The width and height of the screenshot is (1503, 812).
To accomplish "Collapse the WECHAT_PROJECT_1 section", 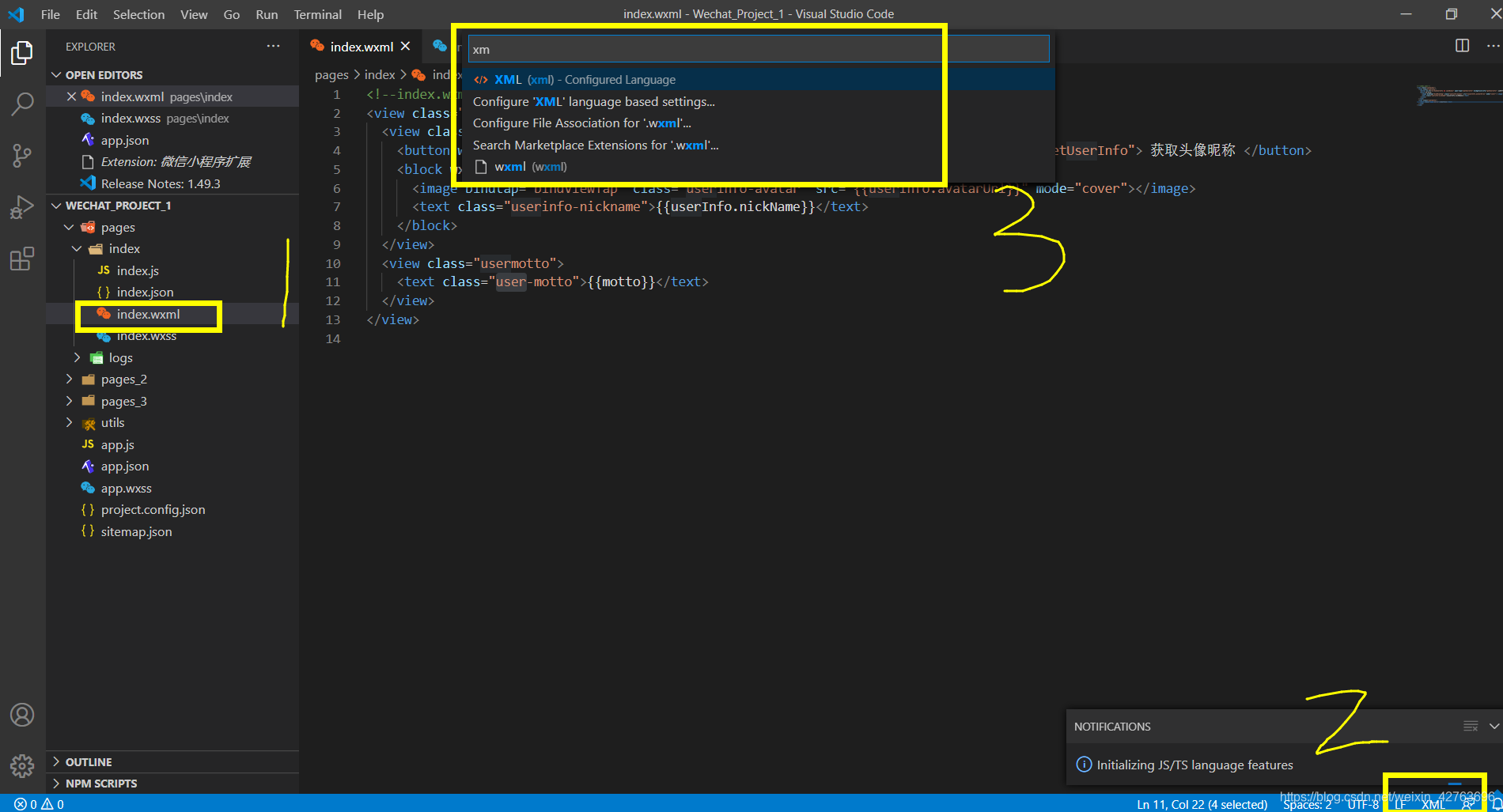I will (56, 206).
